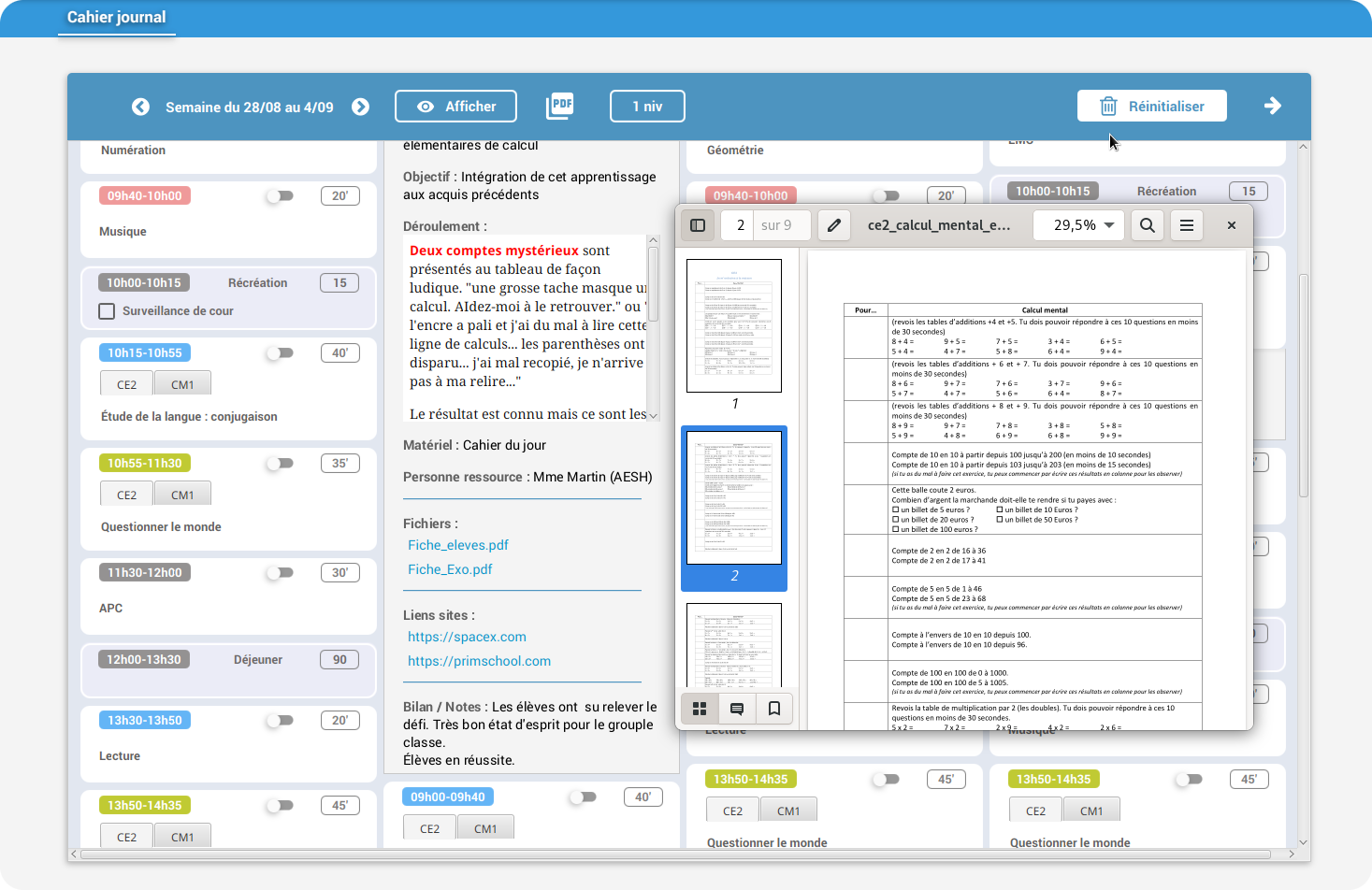The image size is (1372, 890).
Task: Open the 29,5% zoom dropdown
Action: pos(1078,224)
